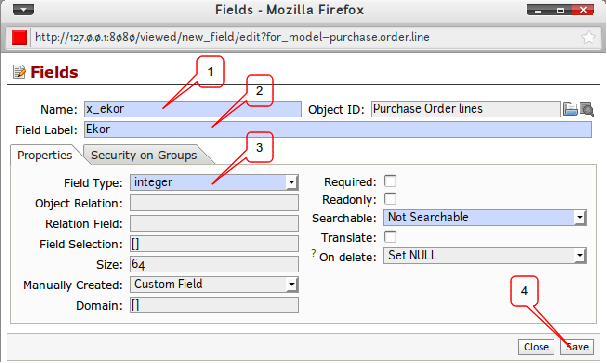Open the On delete Set NULL dropdown
Image resolution: width=607 pixels, height=363 pixels.
(485, 255)
